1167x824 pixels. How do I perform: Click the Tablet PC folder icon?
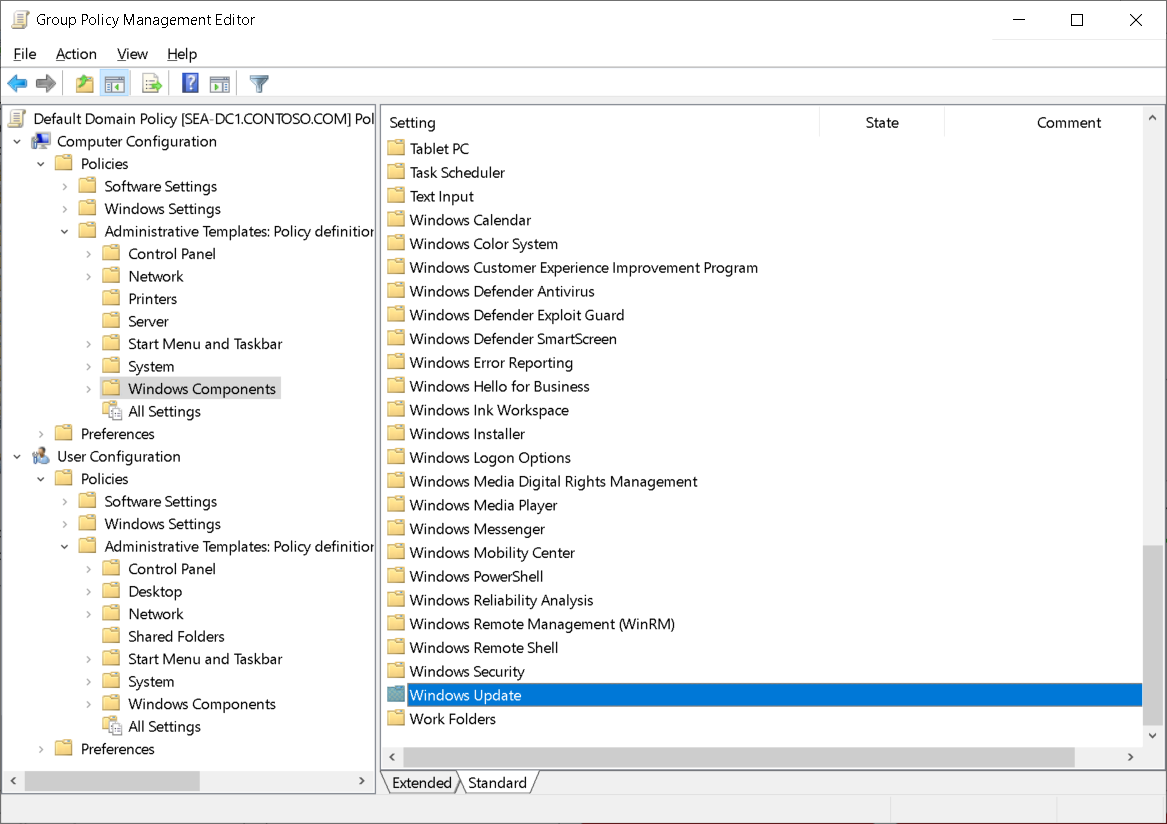click(396, 148)
